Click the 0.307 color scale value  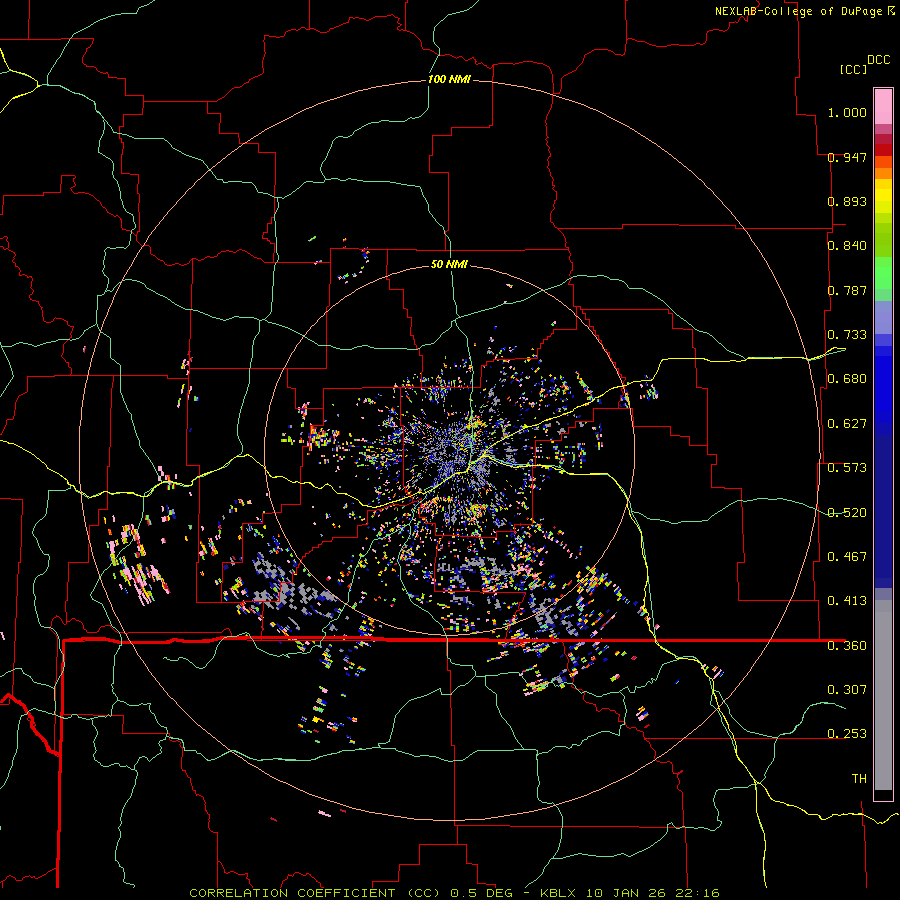(x=847, y=690)
